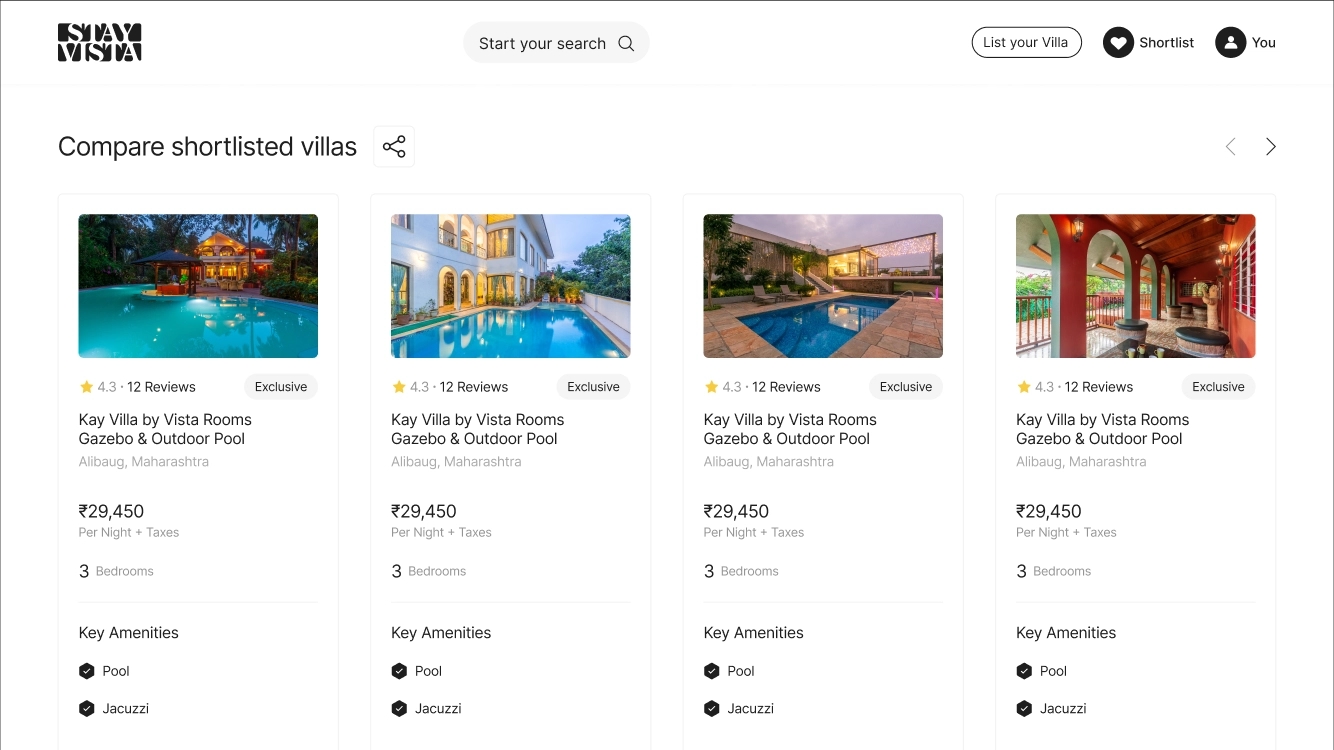Screen dimensions: 1334x750
Task: Go to next villas with right arrow
Action: (x=1270, y=147)
